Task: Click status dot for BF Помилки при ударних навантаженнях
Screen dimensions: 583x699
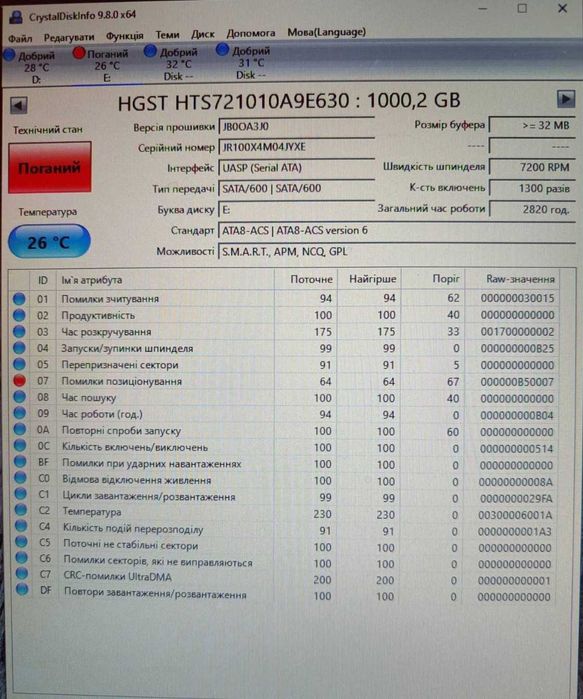Action: pos(20,462)
